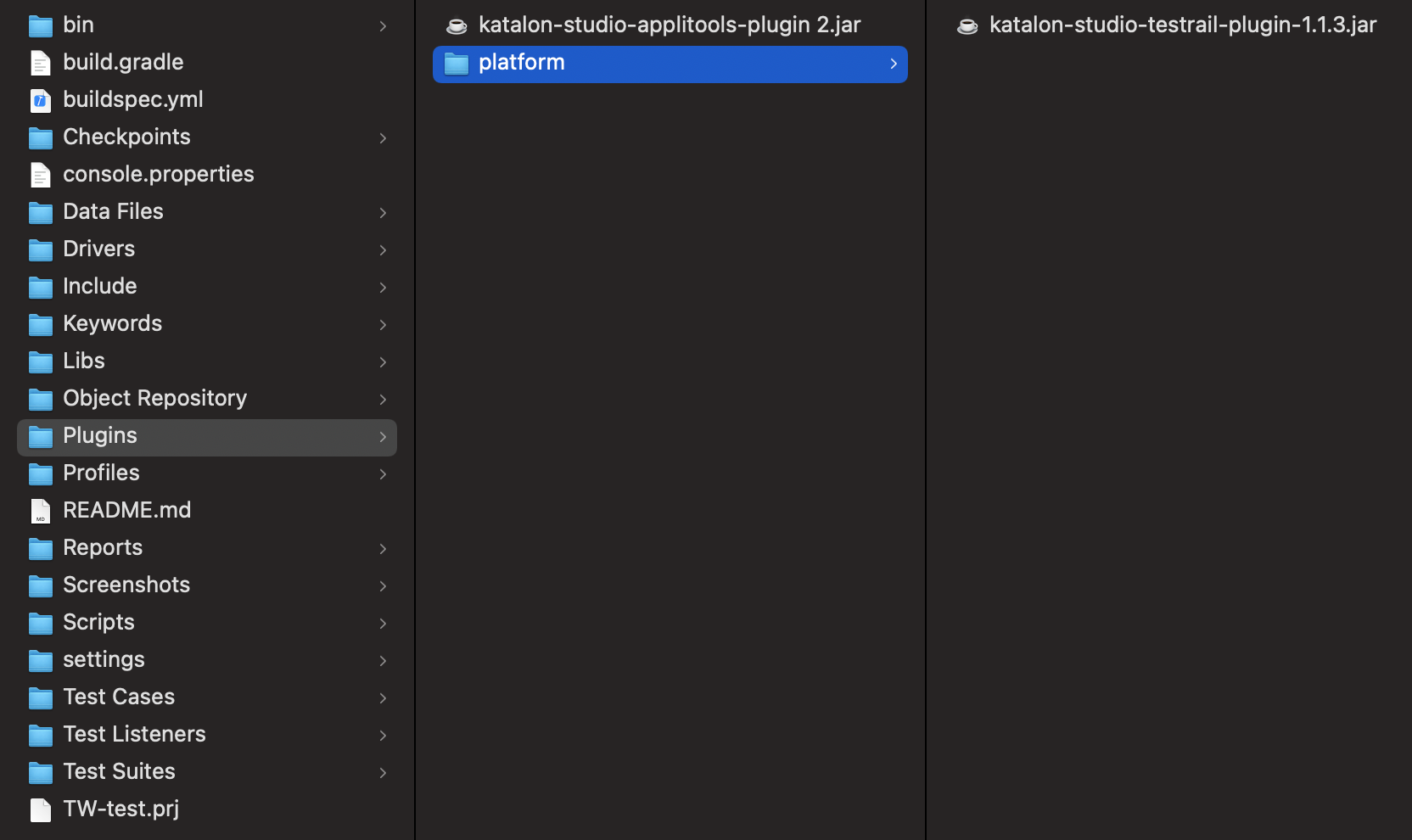Image resolution: width=1412 pixels, height=840 pixels.
Task: Expand the Test Cases folder chevron
Action: 383,697
